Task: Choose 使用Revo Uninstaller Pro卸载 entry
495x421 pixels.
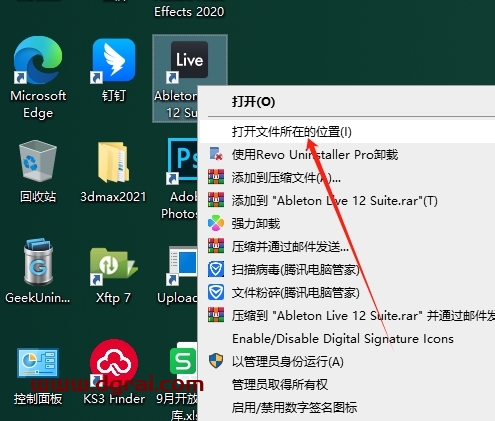Action: [347, 155]
